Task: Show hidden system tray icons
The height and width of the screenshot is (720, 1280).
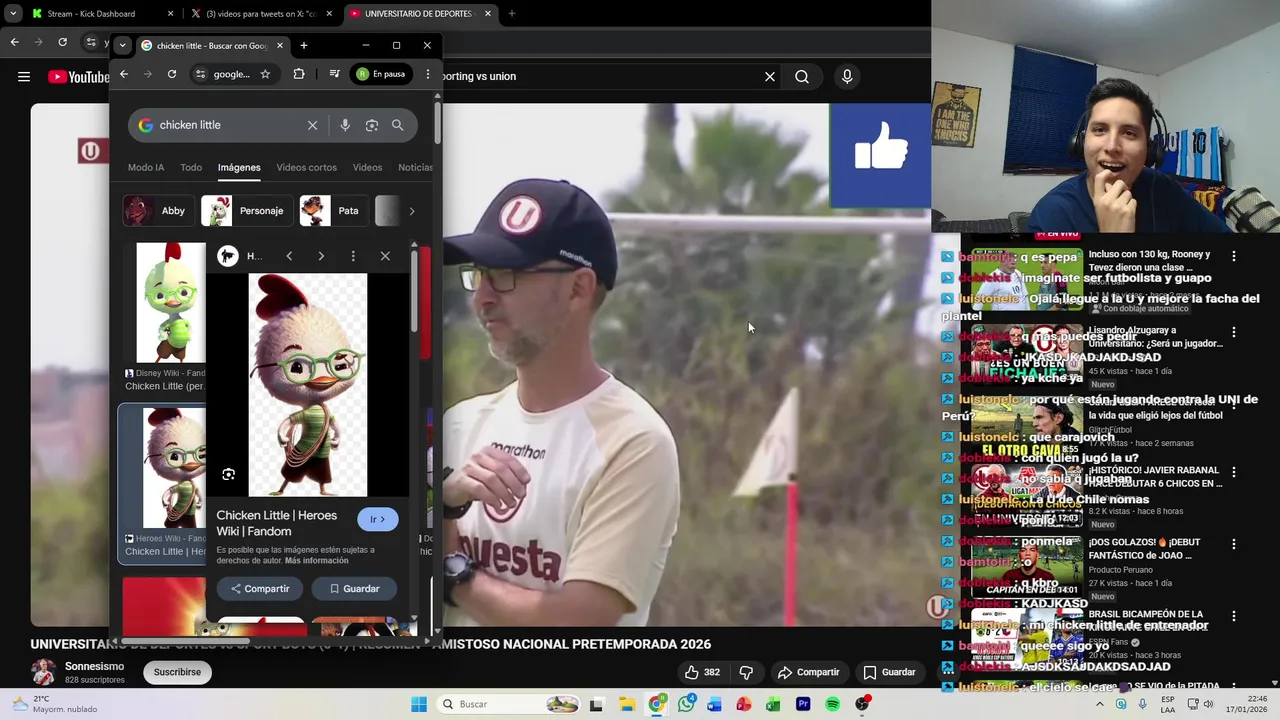Action: (x=1100, y=704)
